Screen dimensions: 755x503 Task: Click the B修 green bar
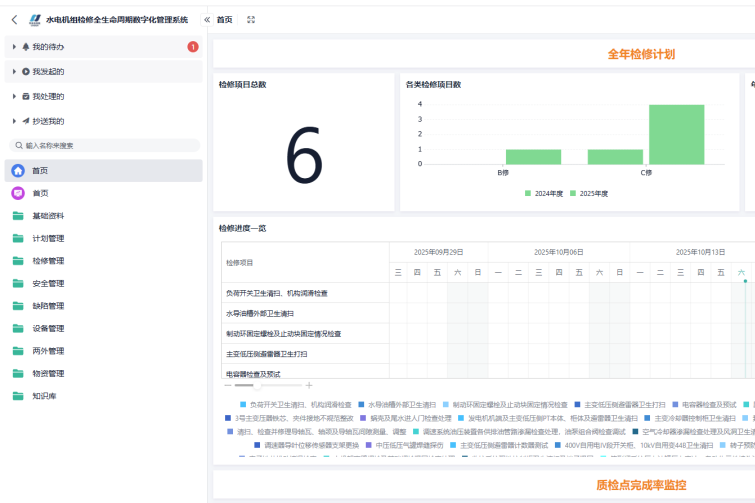click(x=534, y=157)
